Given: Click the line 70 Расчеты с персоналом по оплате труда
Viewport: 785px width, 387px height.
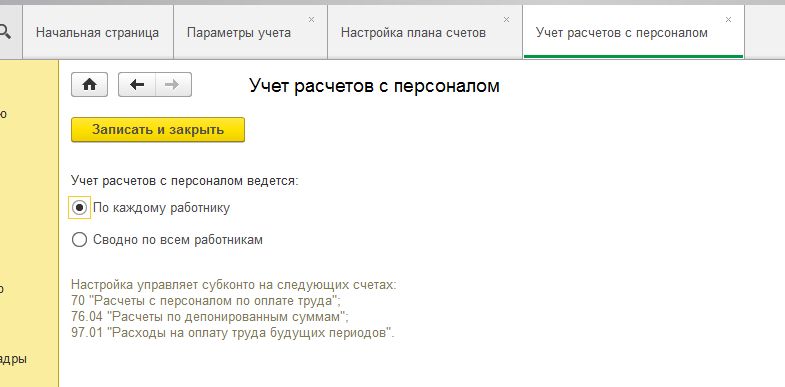Looking at the screenshot, I should [x=206, y=301].
